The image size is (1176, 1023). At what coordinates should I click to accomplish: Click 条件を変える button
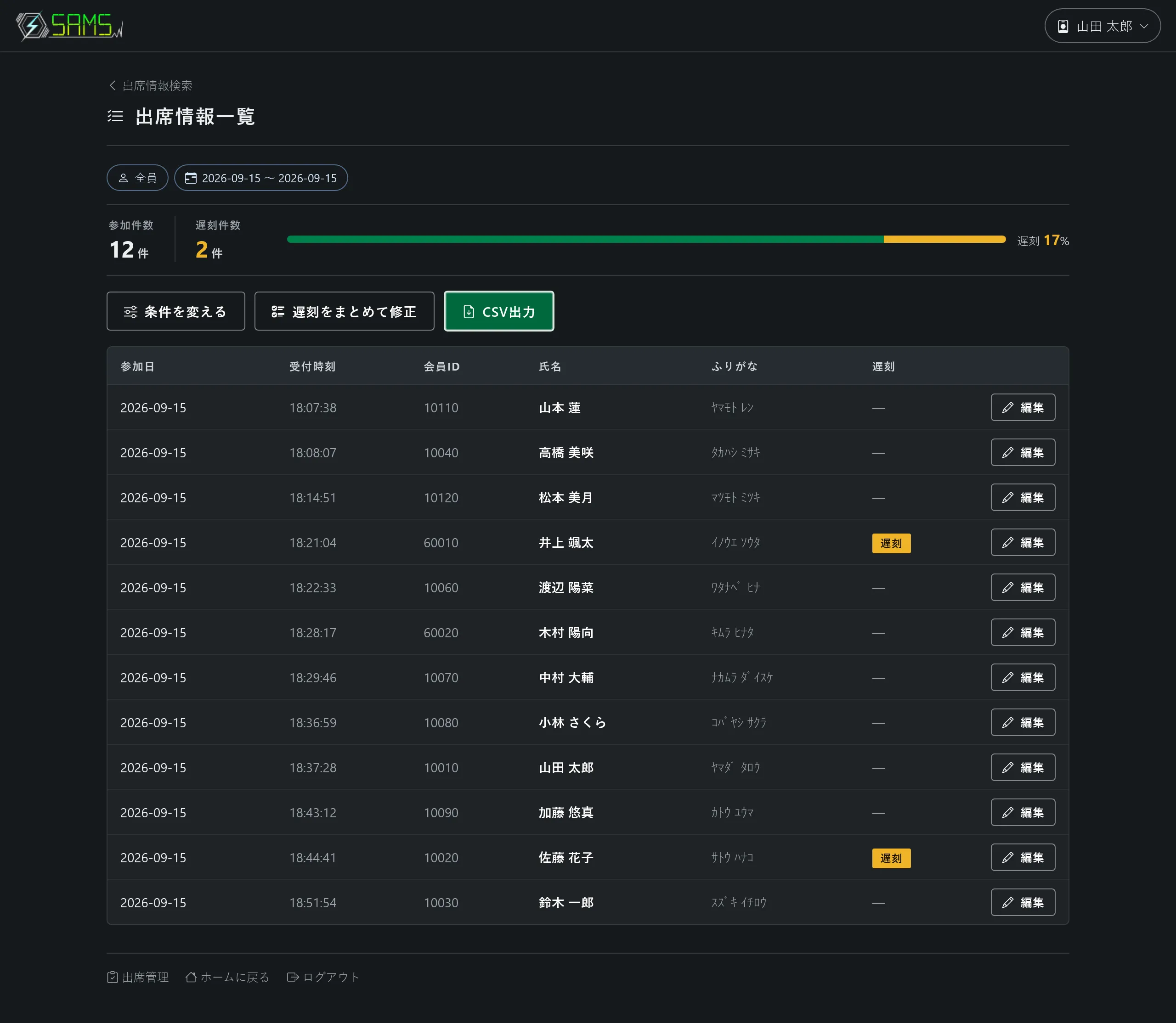pos(176,311)
